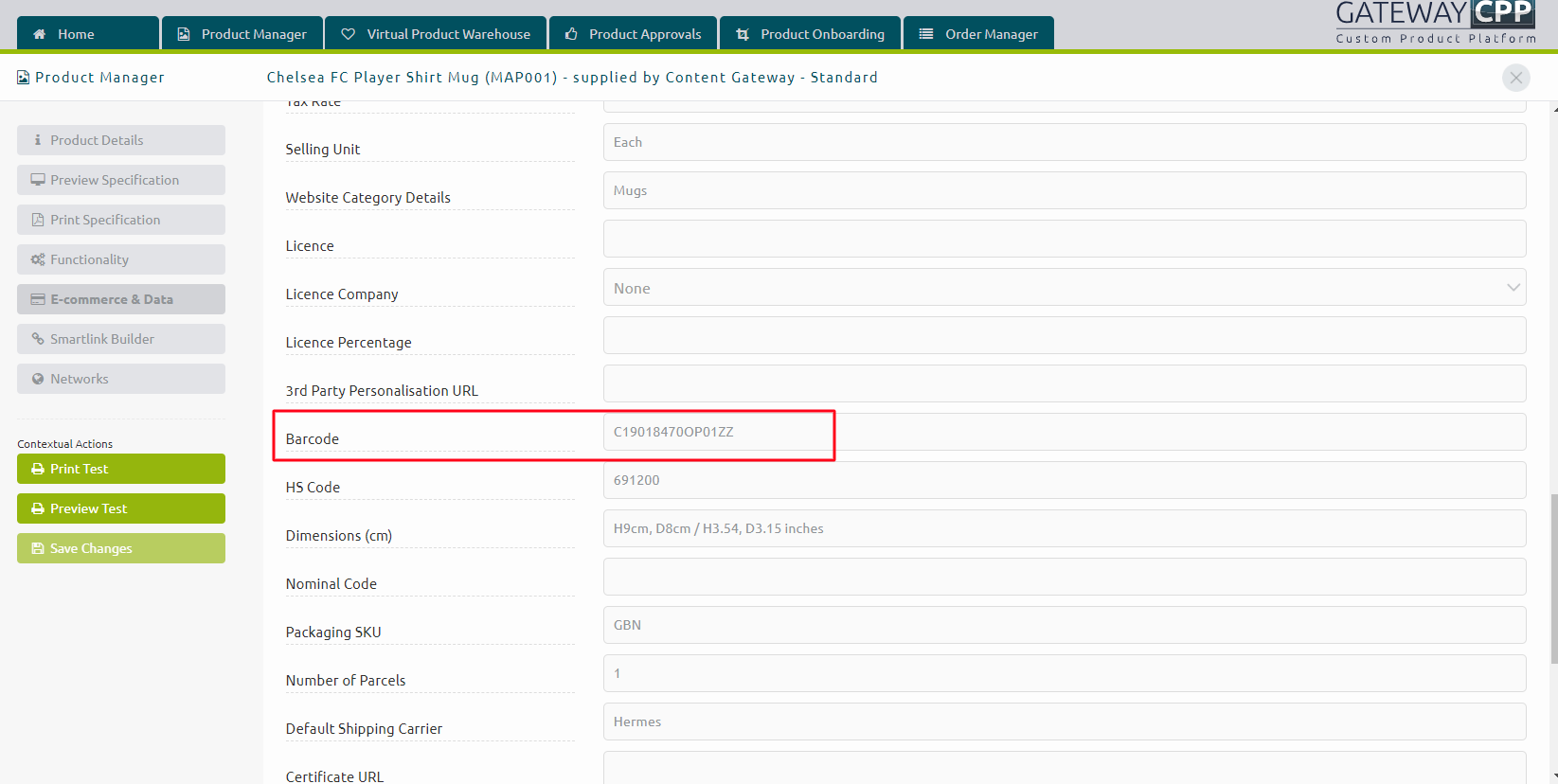Screen dimensions: 1558x784
Task: Click the Licence input field
Action: (x=1065, y=239)
